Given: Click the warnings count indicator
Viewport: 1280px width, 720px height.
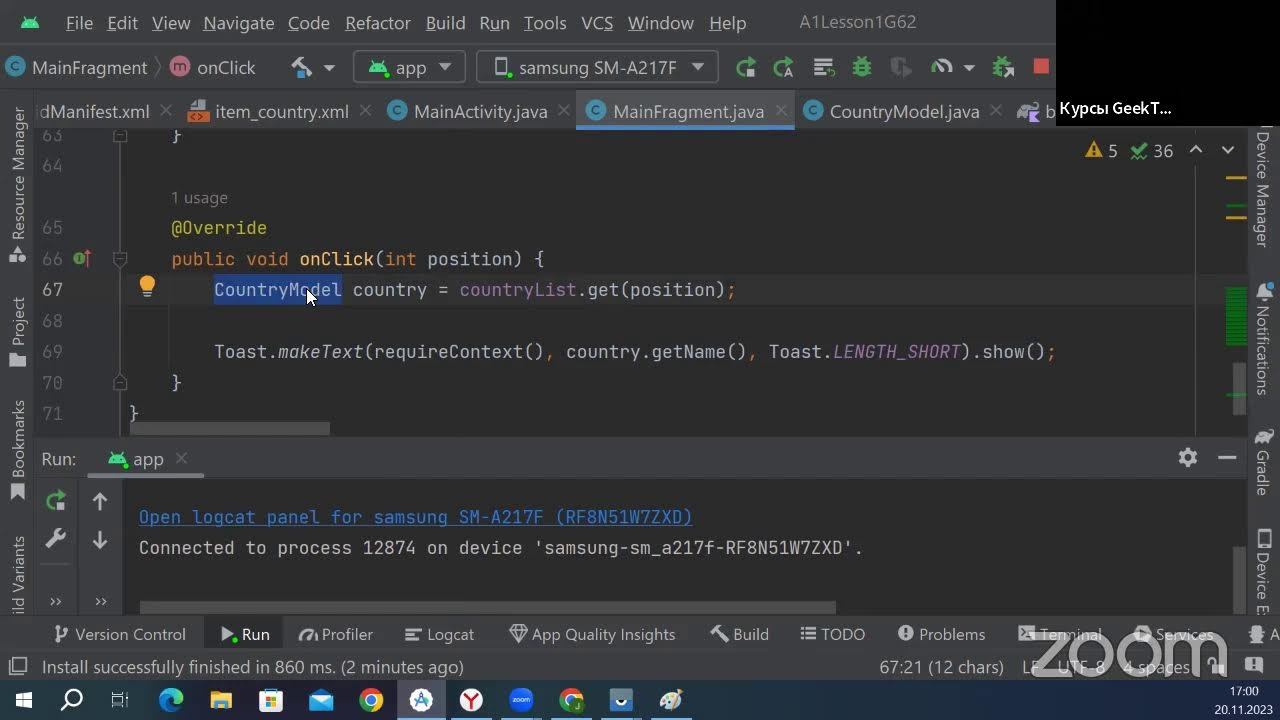Looking at the screenshot, I should click(x=1102, y=151).
